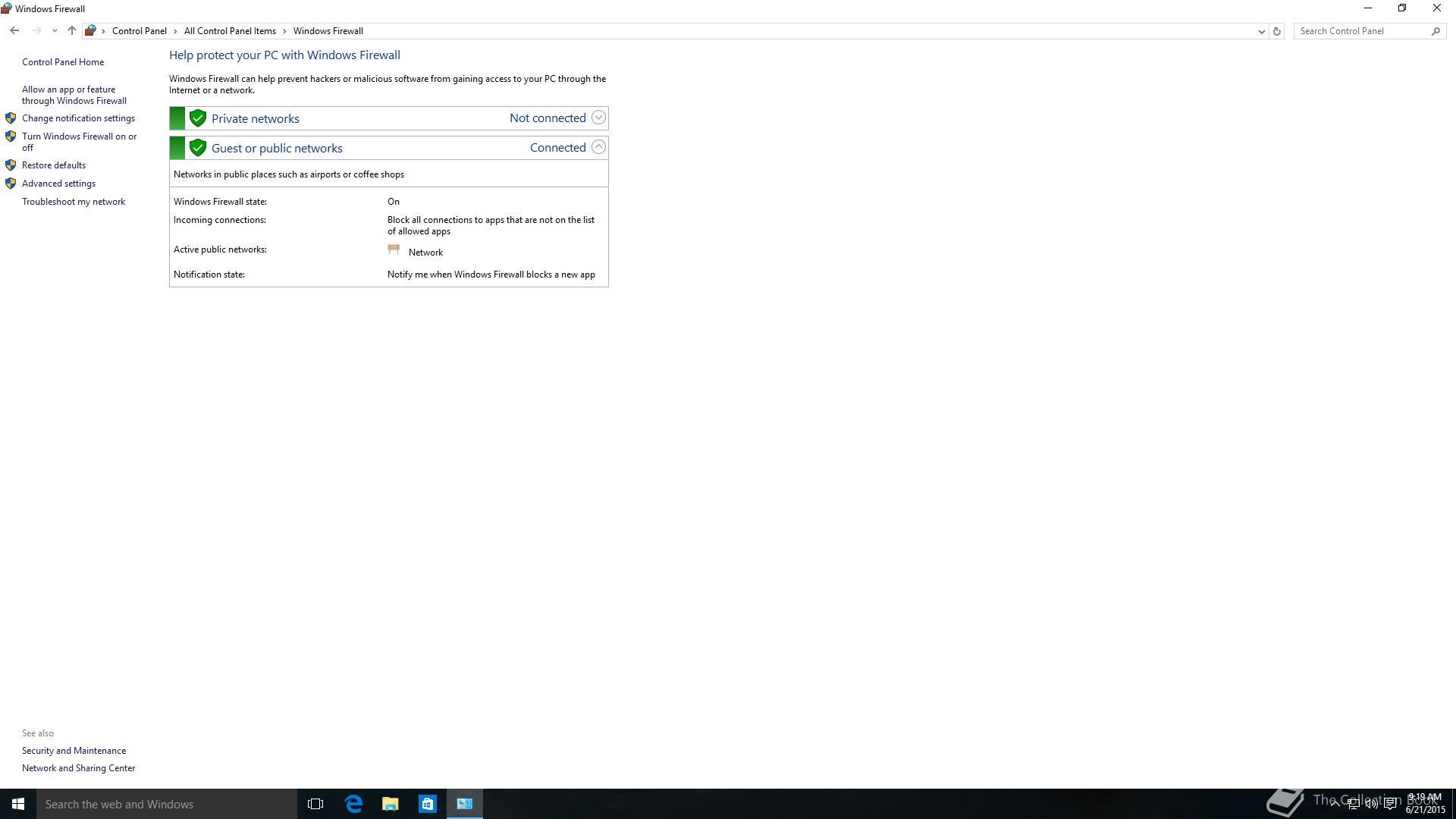This screenshot has width=1456, height=819.
Task: Click the Control Panel address bar icon
Action: 90,31
